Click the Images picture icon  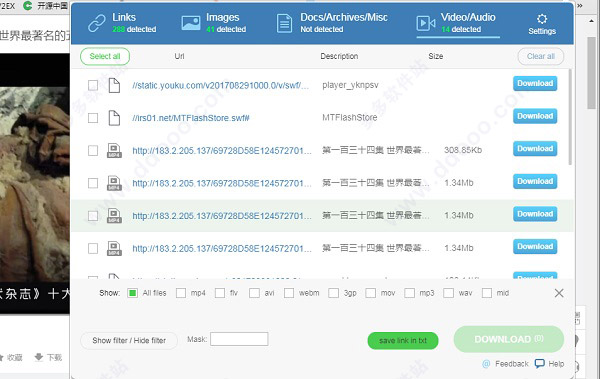191,23
